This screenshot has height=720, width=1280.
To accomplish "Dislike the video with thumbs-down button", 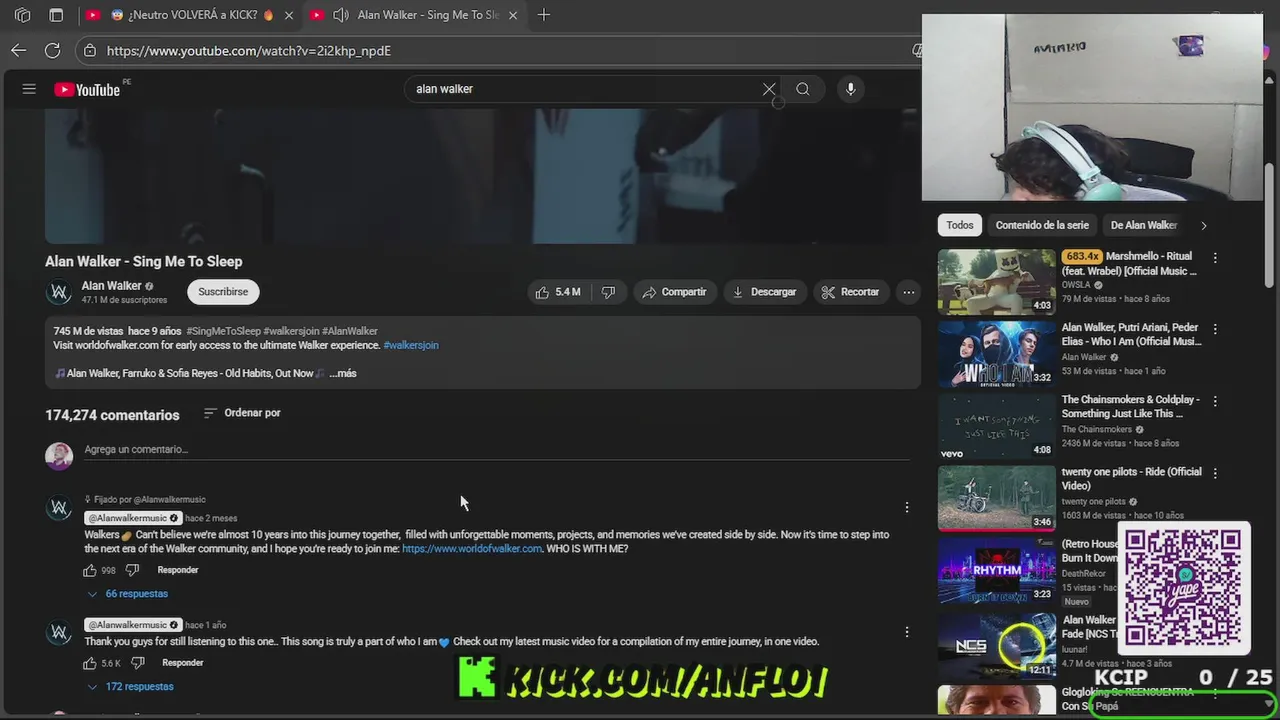I will [608, 292].
